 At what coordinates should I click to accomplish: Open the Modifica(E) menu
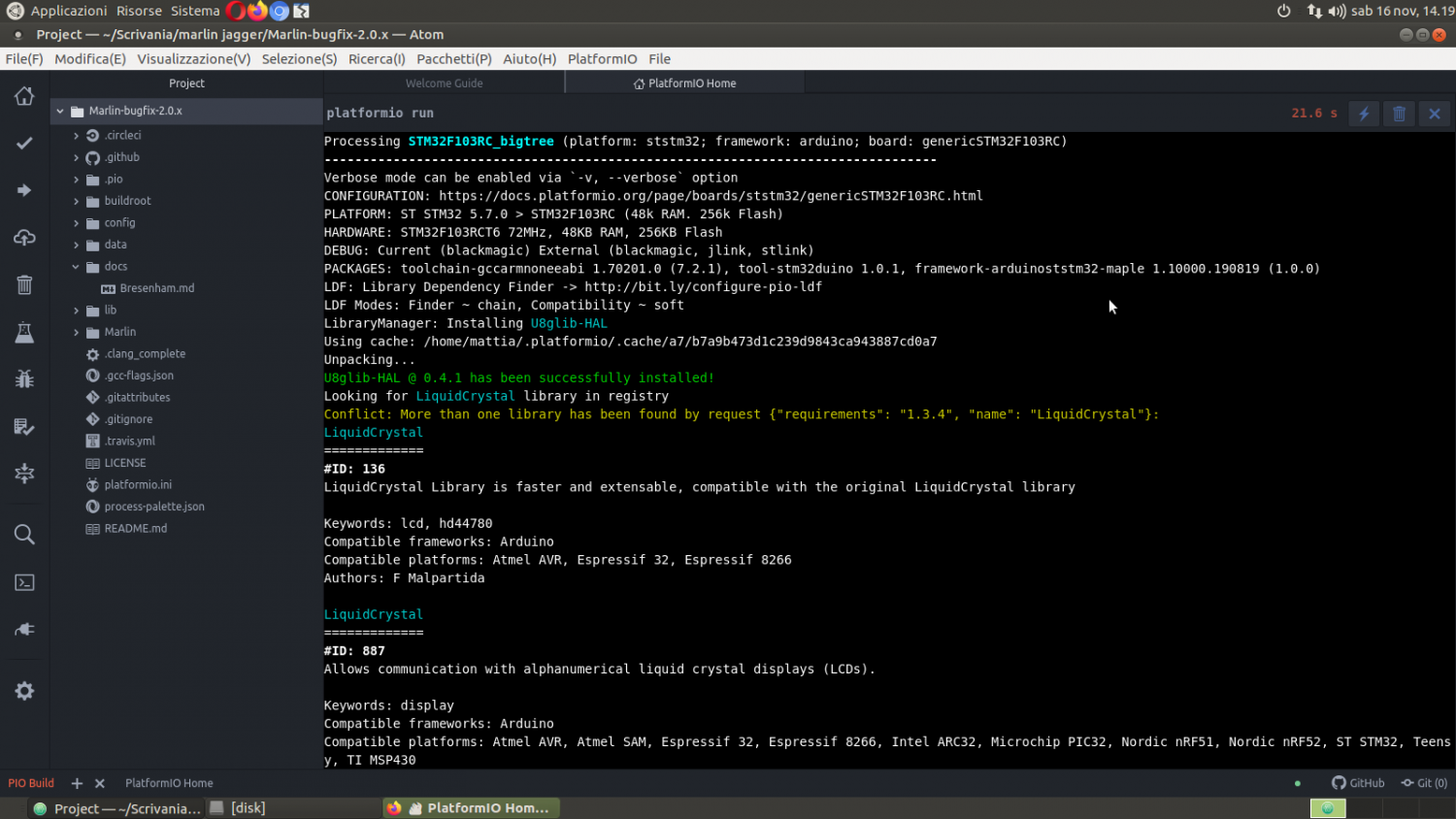click(90, 59)
